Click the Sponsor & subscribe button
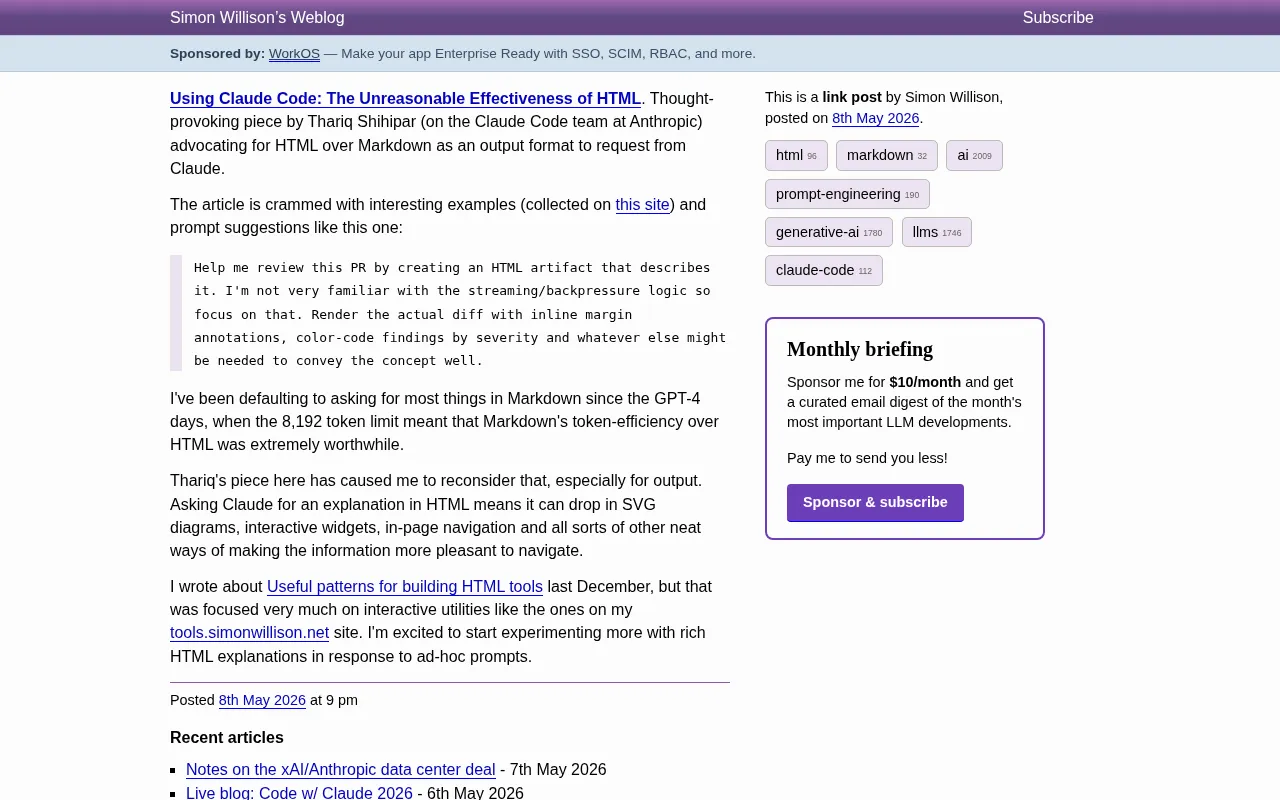This screenshot has width=1280, height=800. (875, 502)
